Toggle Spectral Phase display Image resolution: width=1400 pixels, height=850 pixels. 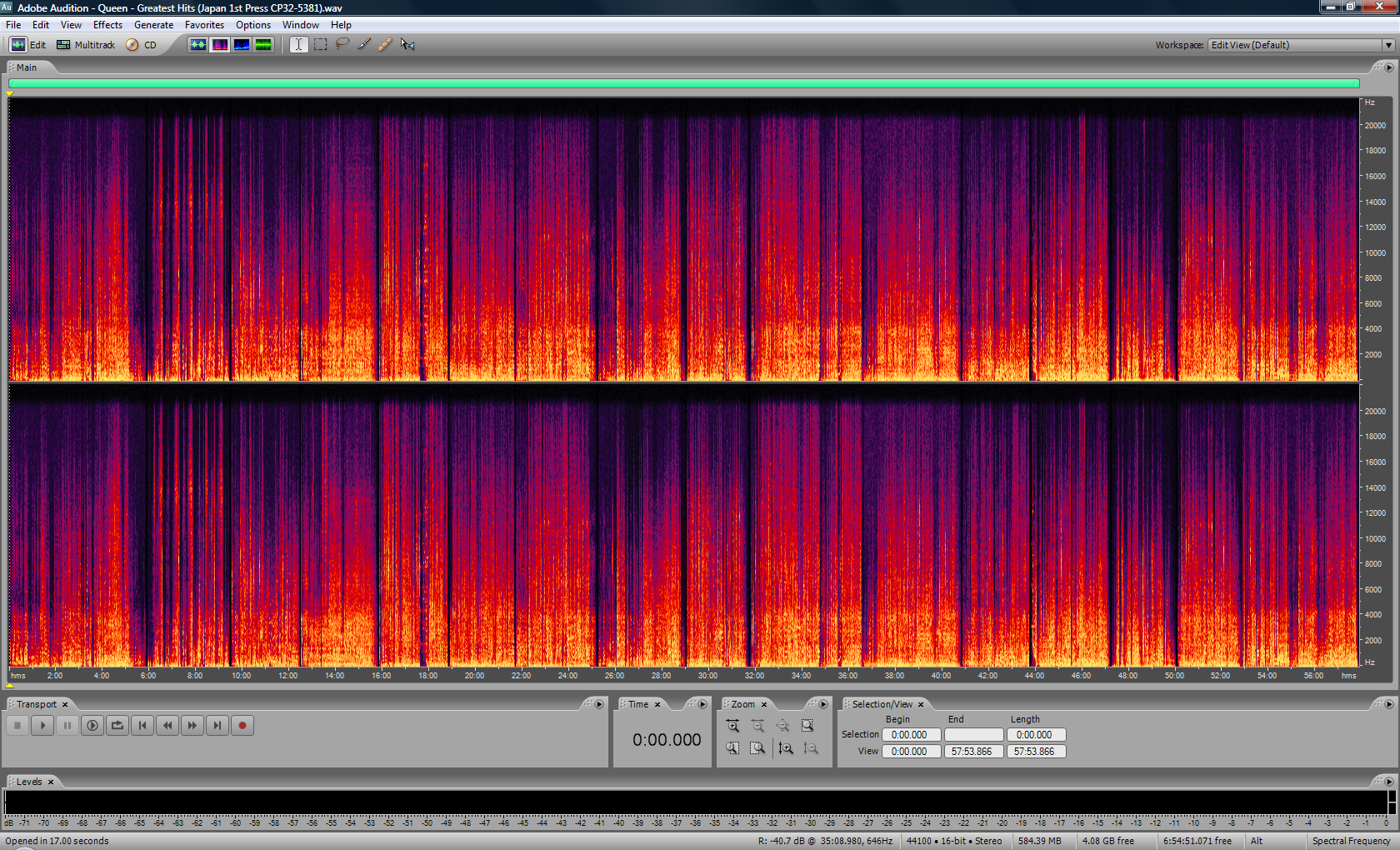coord(263,44)
